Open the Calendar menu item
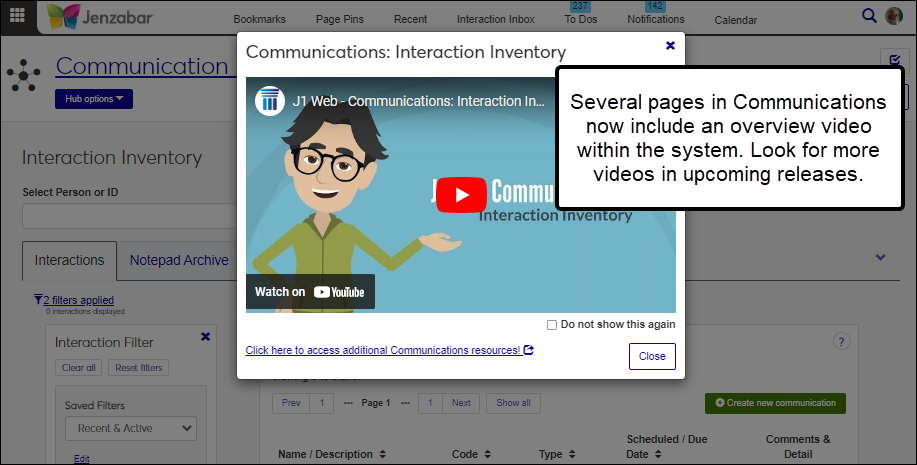The image size is (917, 465). (x=736, y=20)
